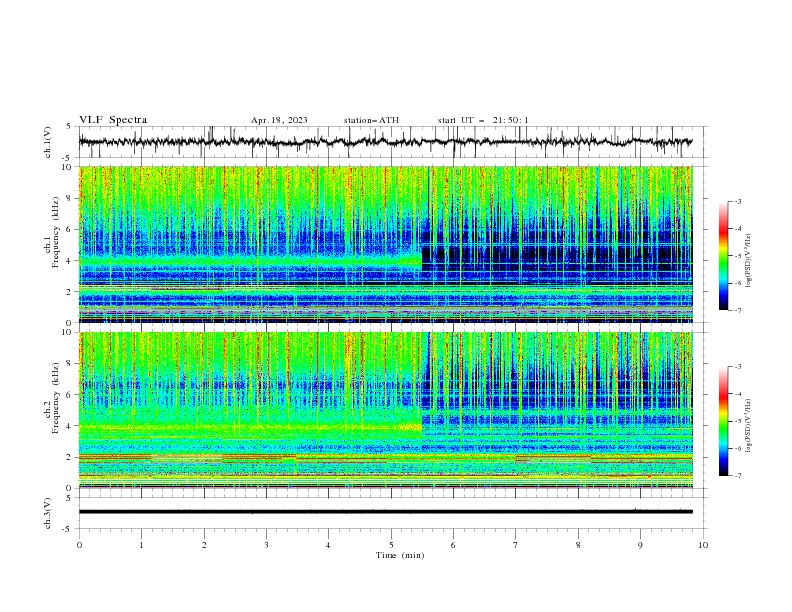Click the "-7" tick on ch.2 colorbar
Screen dimensions: 792x612
tap(737, 475)
